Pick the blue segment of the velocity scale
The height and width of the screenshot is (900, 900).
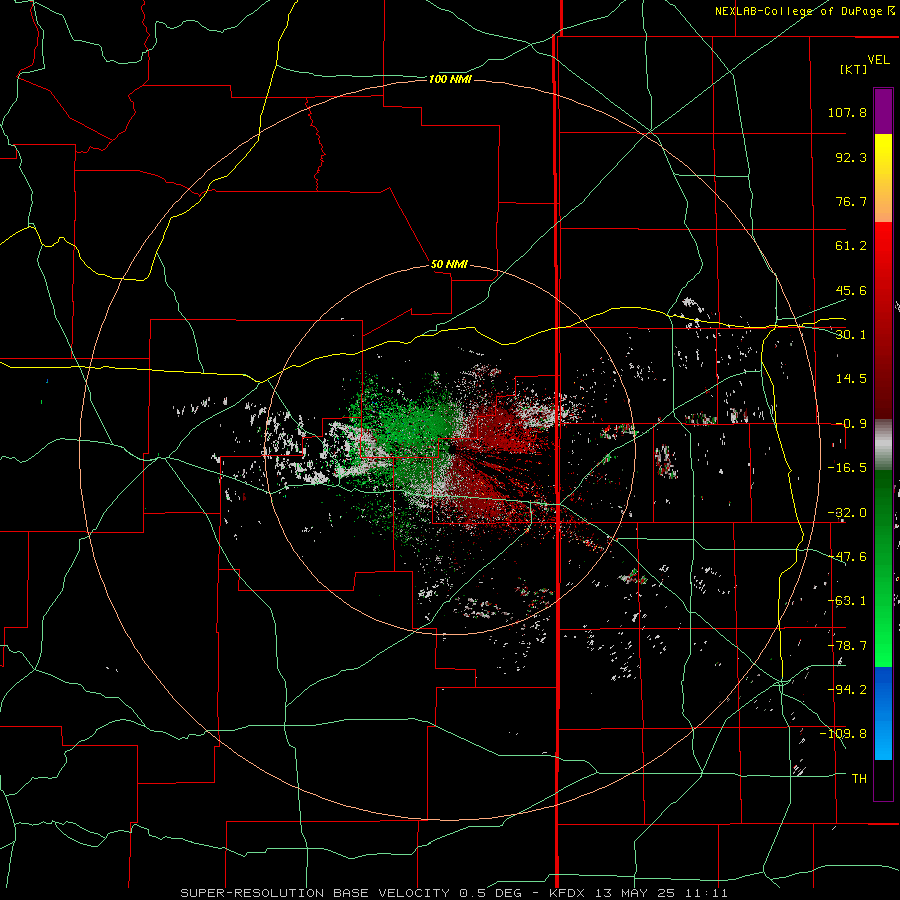click(883, 713)
